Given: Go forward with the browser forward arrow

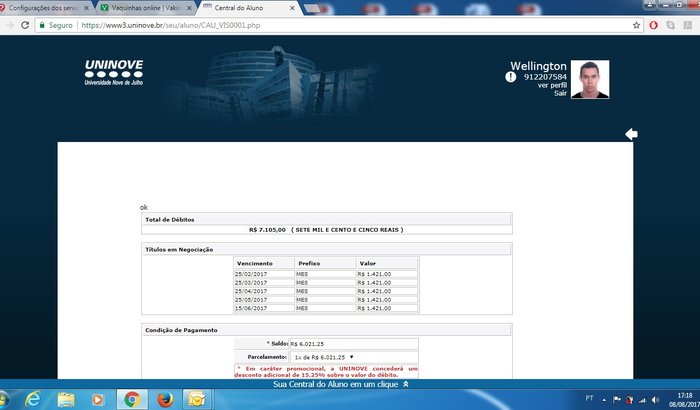Looking at the screenshot, I should tap(9, 25).
